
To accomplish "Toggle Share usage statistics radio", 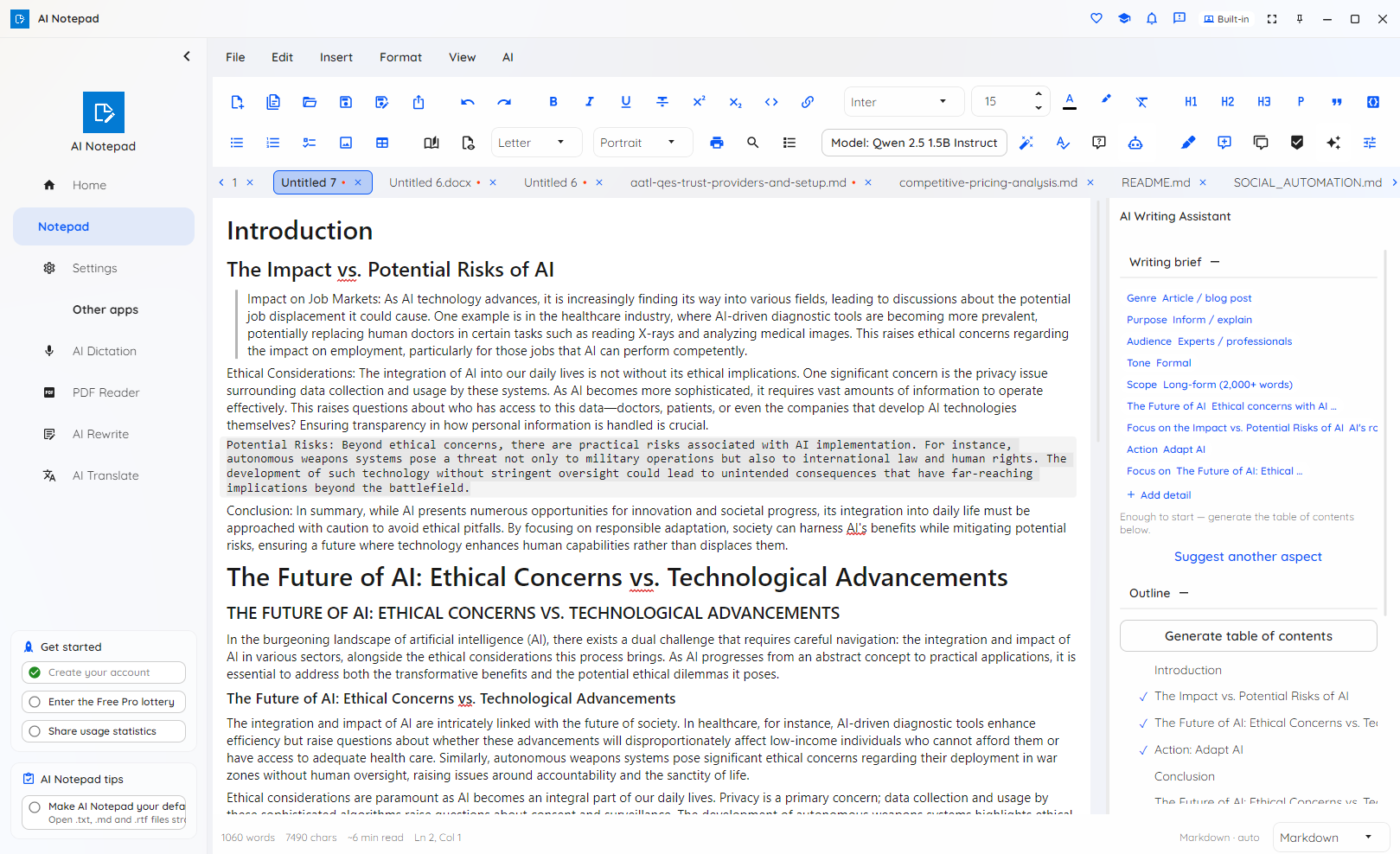I will pyautogui.click(x=35, y=731).
